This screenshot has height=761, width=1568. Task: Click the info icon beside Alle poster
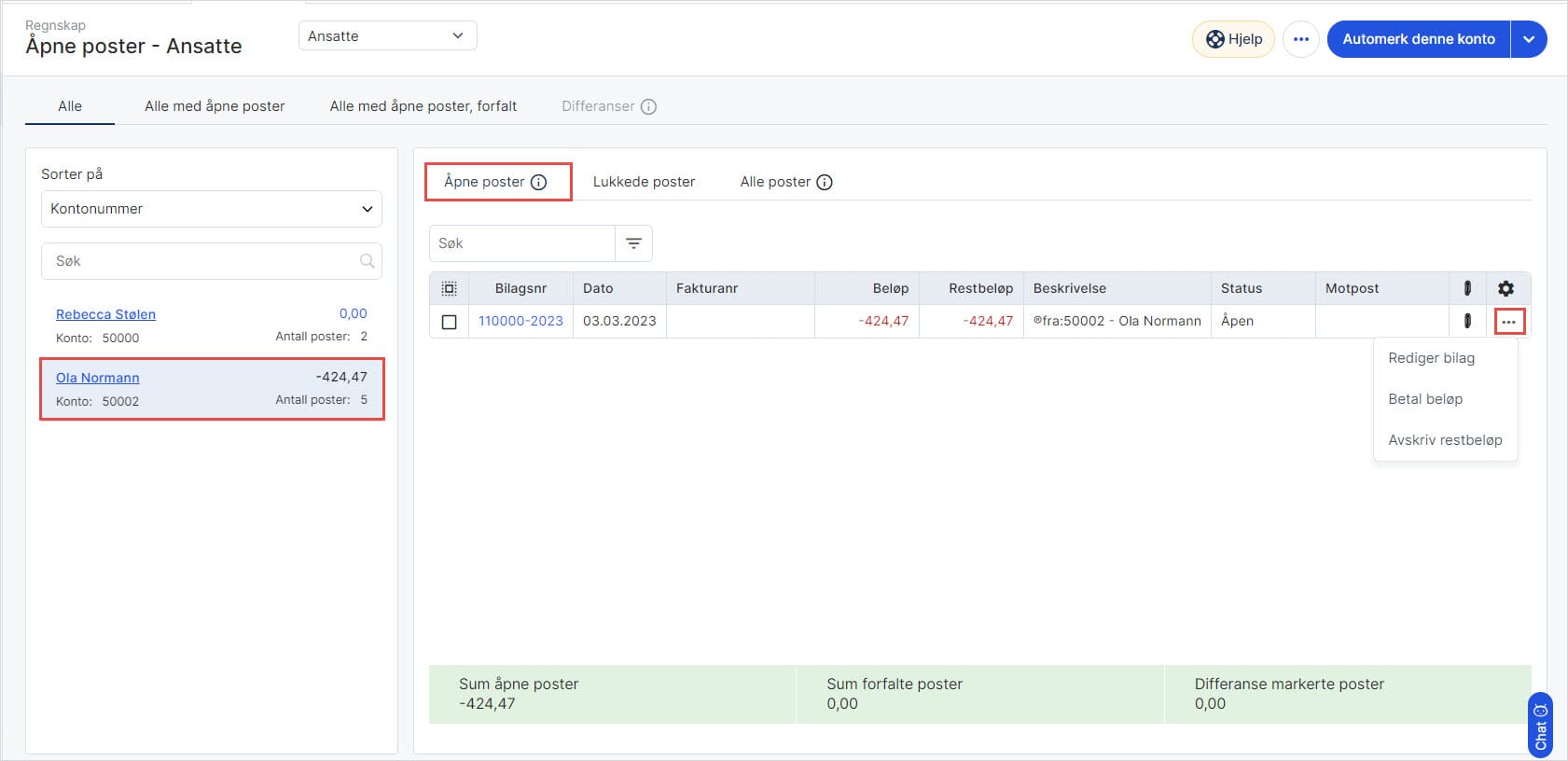point(825,182)
